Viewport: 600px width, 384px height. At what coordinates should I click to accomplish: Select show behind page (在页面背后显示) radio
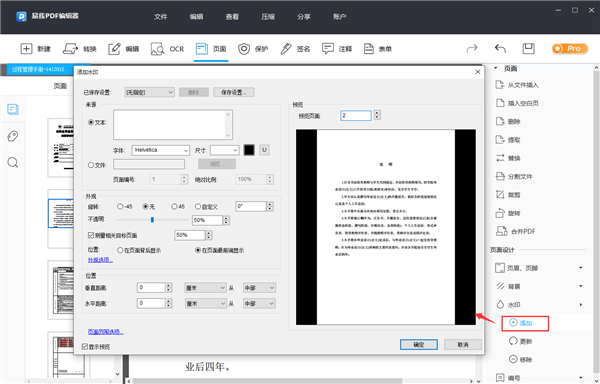click(x=120, y=250)
